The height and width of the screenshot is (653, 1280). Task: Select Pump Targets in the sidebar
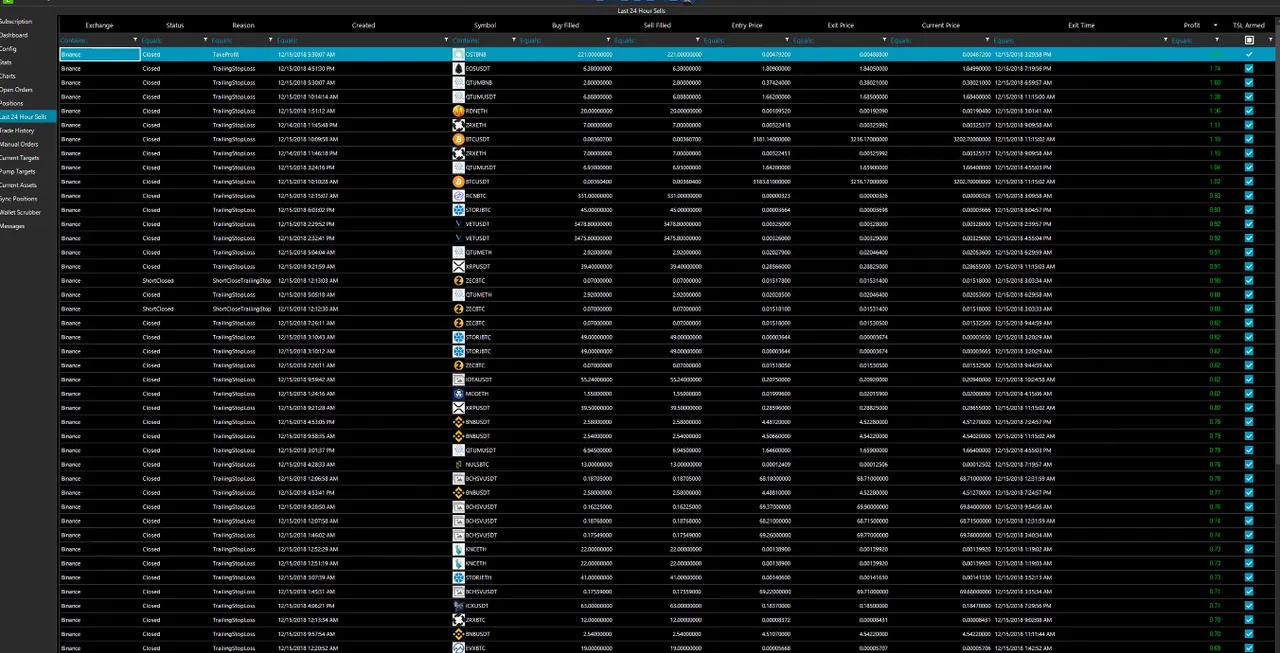[x=18, y=171]
